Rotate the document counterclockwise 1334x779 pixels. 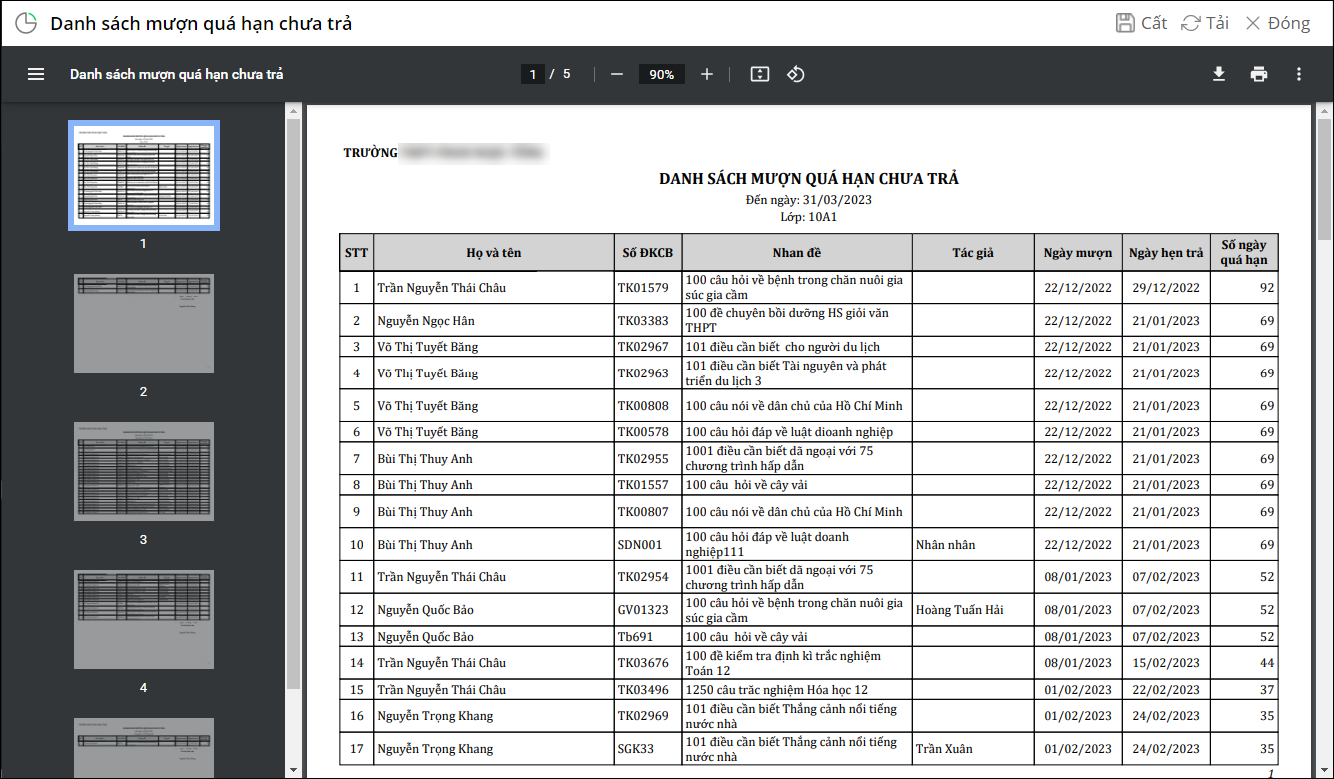pyautogui.click(x=796, y=74)
